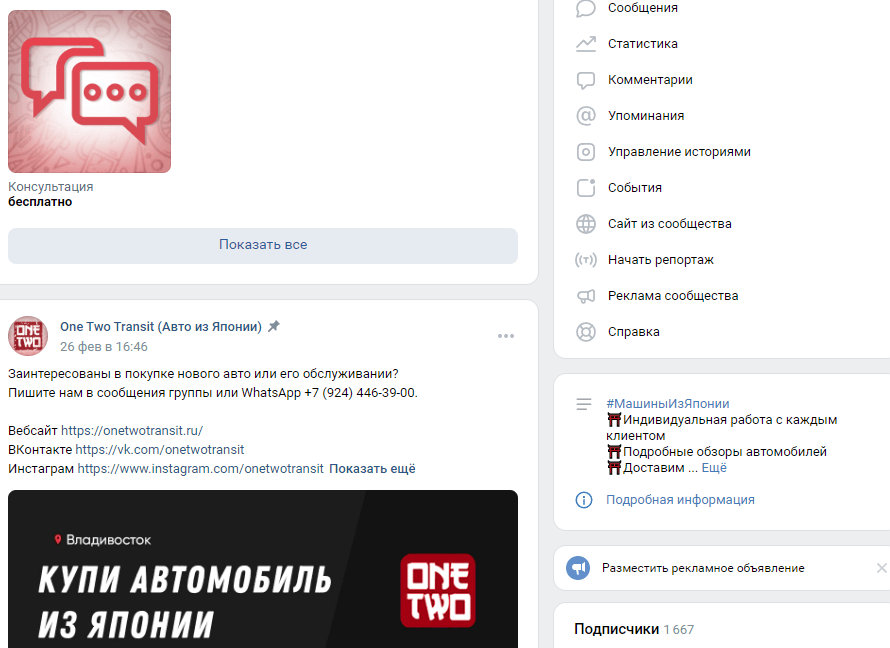Expand community description with Ещё
Viewport: 890px width, 648px height.
[x=714, y=468]
